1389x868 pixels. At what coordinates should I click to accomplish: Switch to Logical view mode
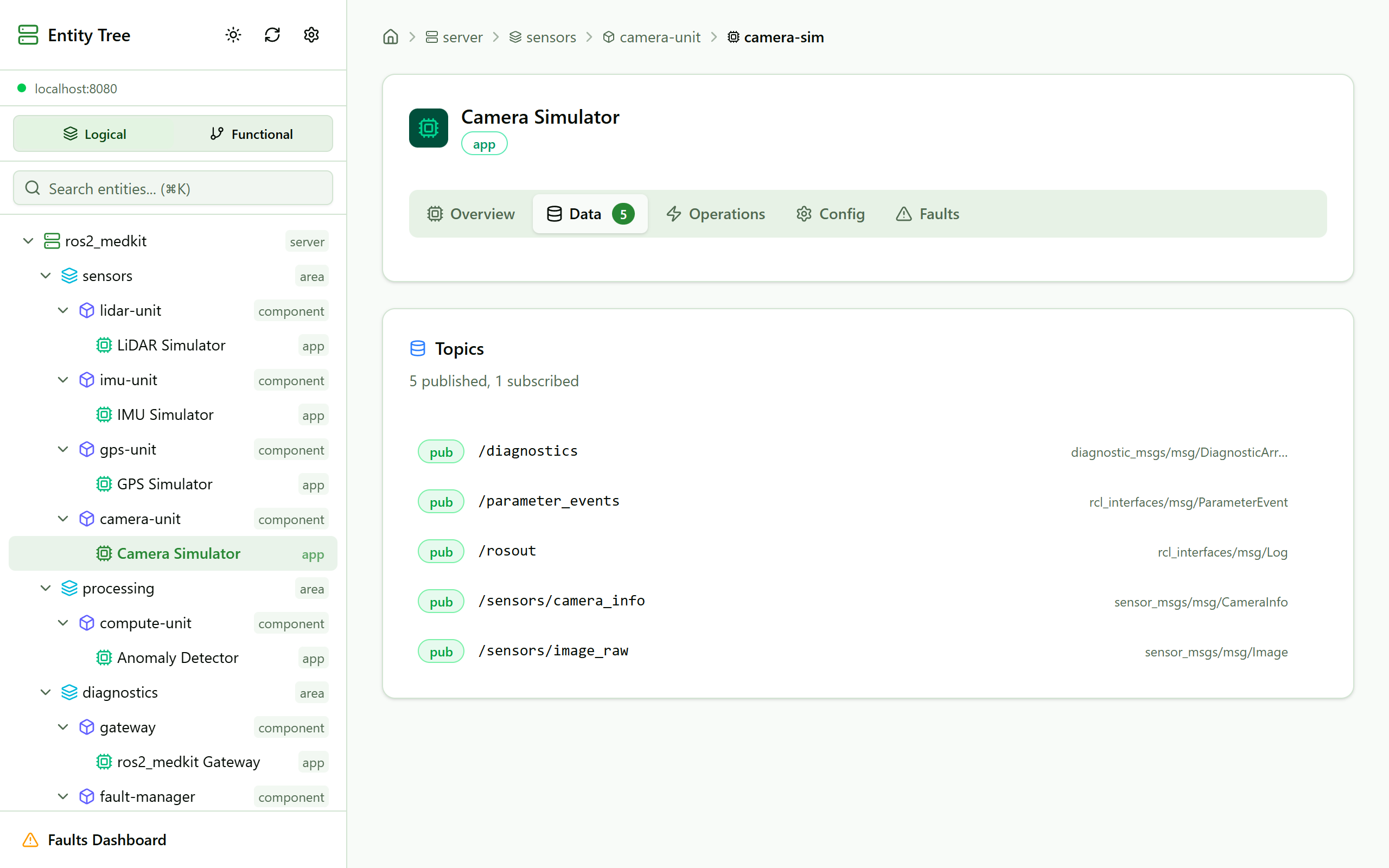(94, 134)
